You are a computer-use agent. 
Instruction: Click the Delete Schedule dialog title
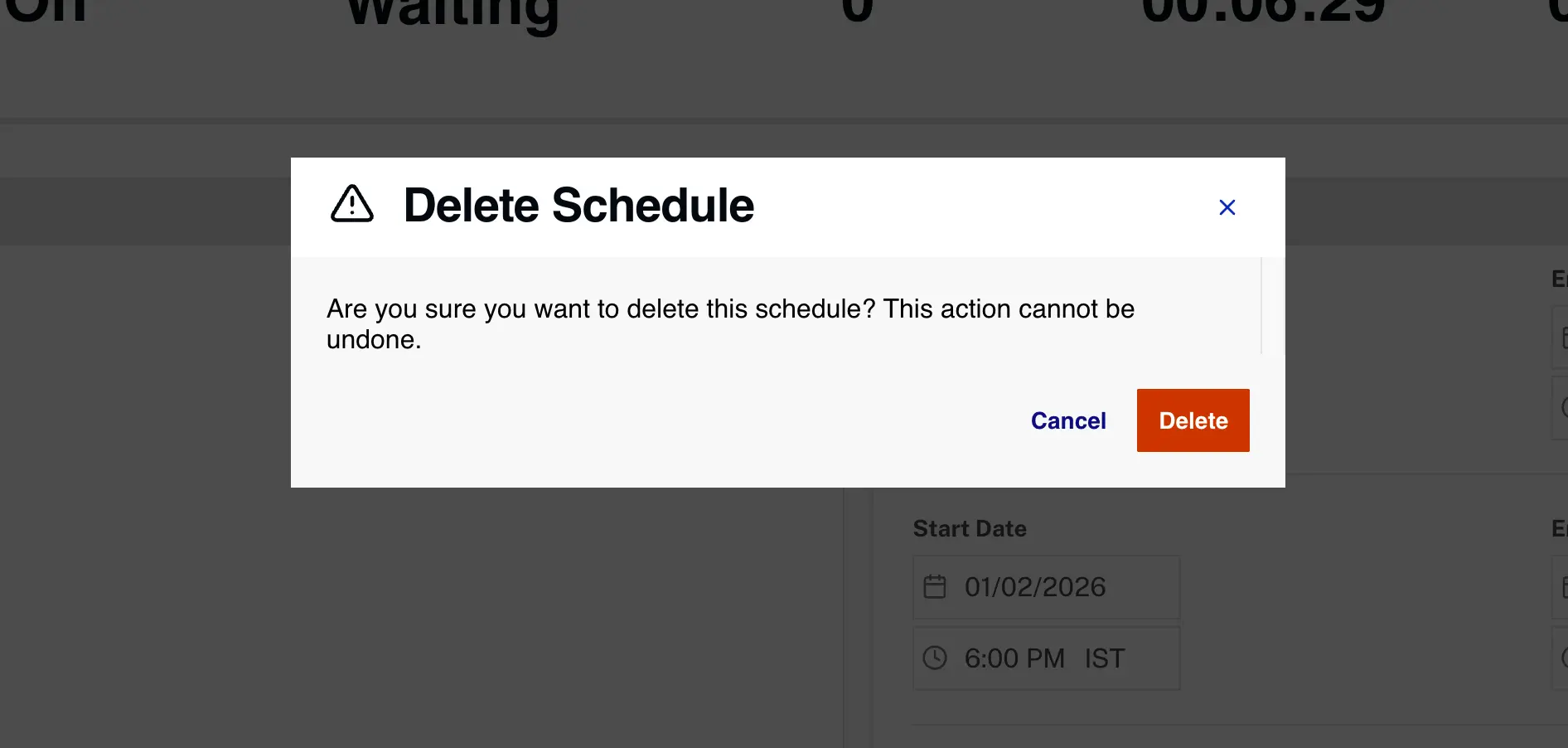[x=578, y=205]
